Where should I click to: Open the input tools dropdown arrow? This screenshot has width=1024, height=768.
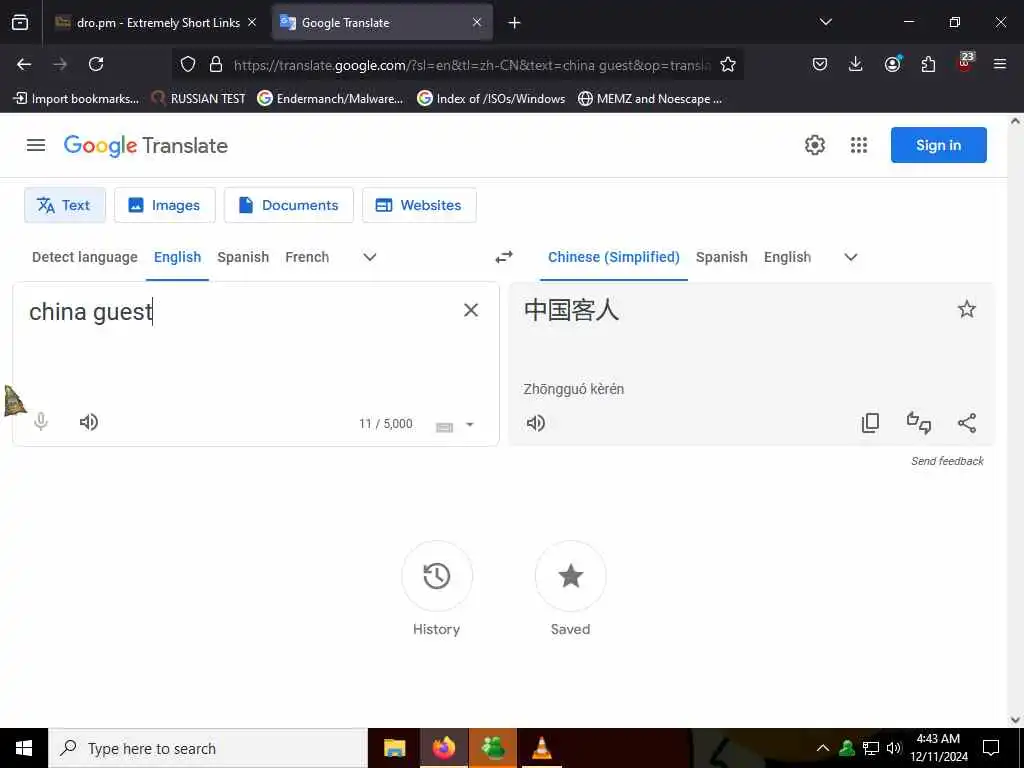pos(469,424)
